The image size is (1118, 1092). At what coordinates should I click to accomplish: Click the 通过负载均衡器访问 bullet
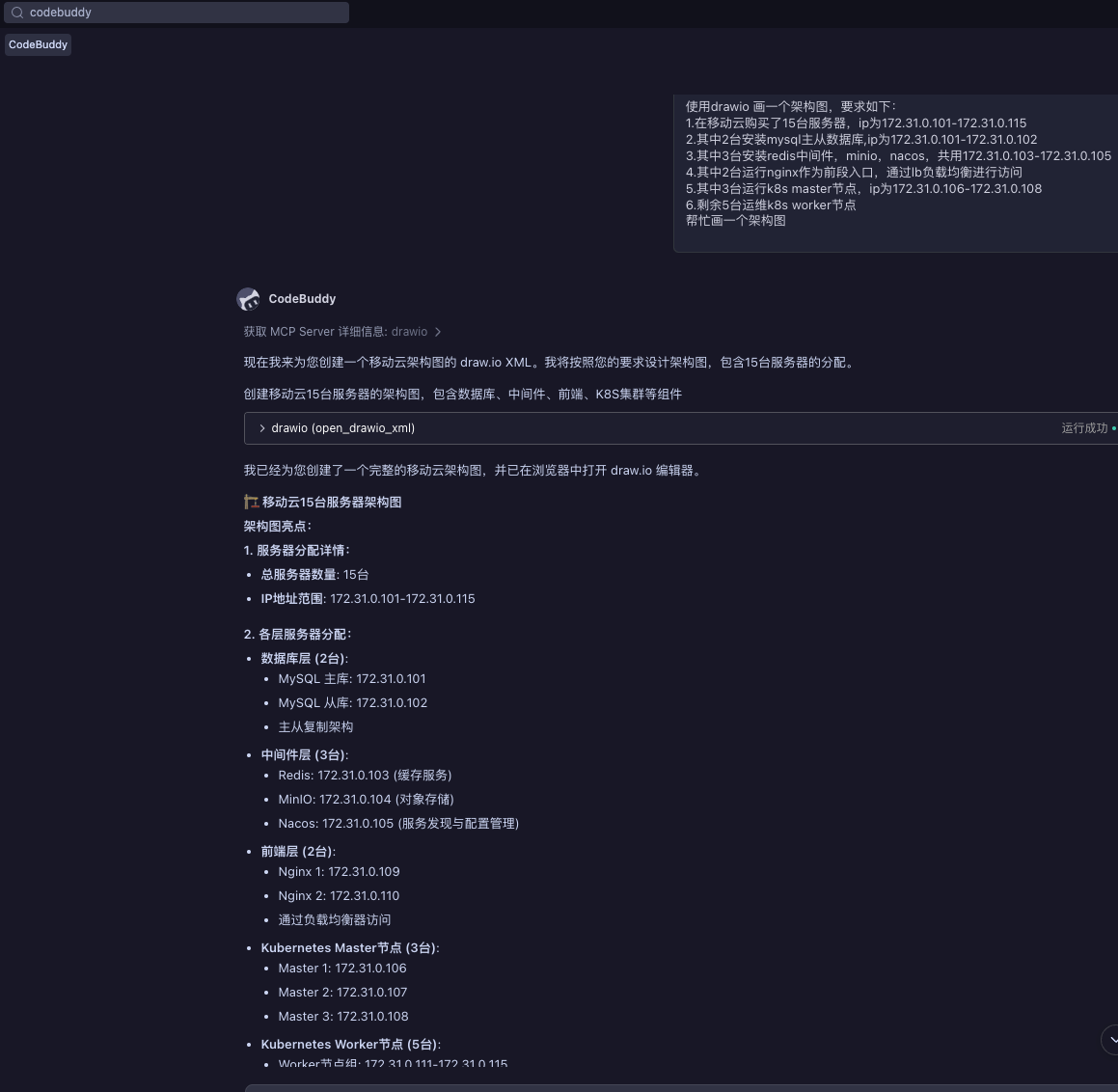(335, 920)
